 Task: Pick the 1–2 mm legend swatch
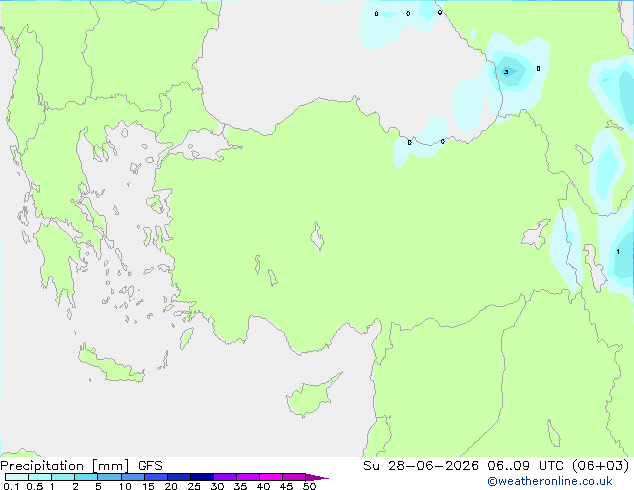[63, 477]
